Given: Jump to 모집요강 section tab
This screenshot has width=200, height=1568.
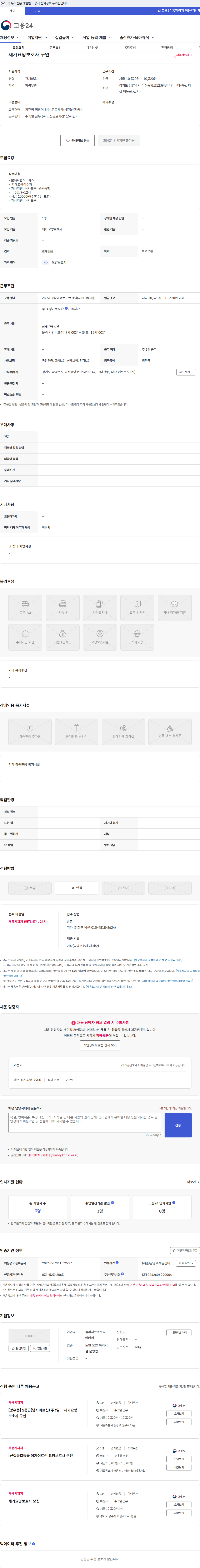Looking at the screenshot, I should click(18, 47).
